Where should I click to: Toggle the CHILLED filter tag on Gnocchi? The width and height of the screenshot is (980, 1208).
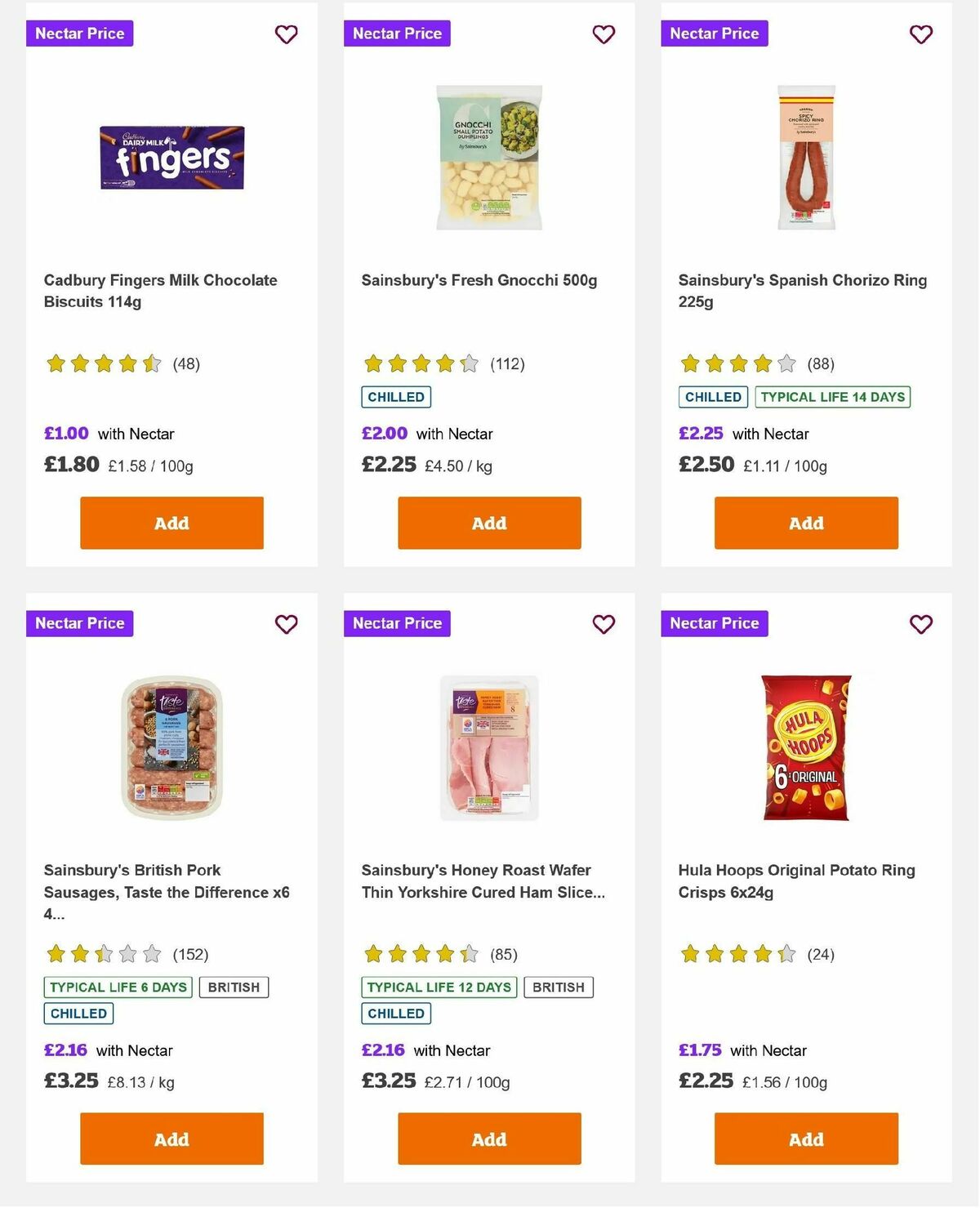tap(396, 397)
